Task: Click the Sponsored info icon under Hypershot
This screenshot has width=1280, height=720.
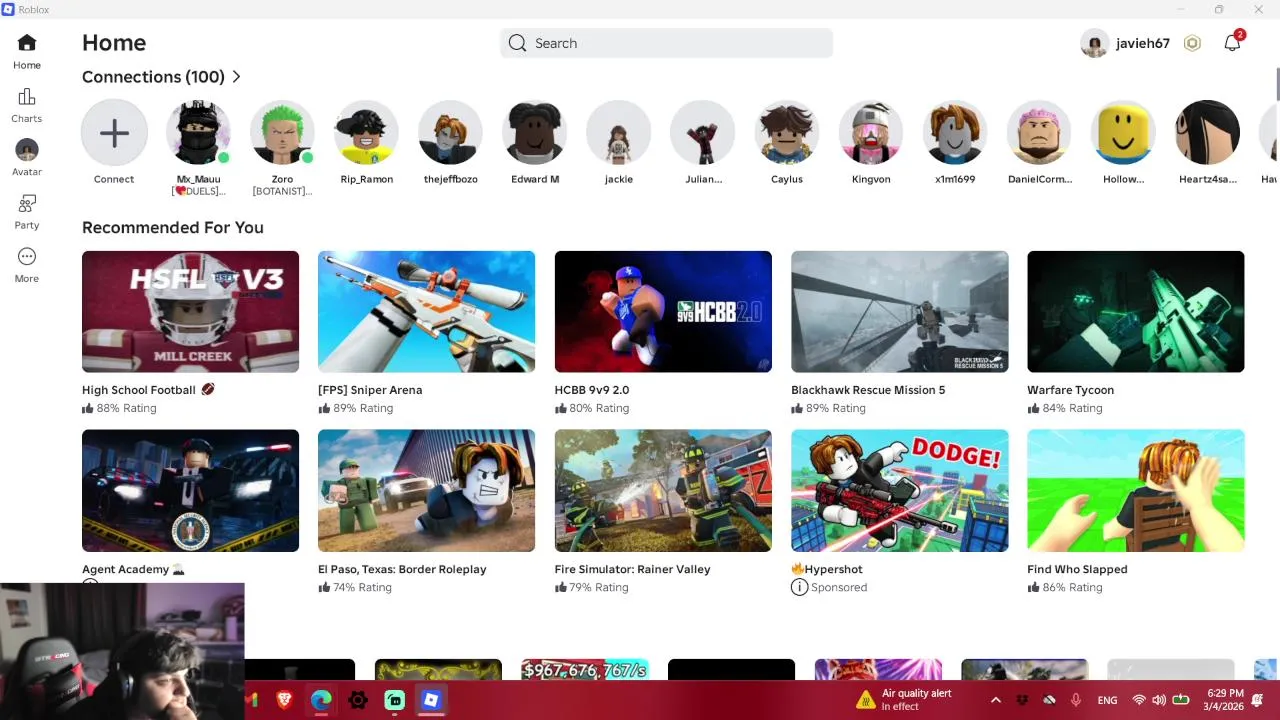Action: 799,587
